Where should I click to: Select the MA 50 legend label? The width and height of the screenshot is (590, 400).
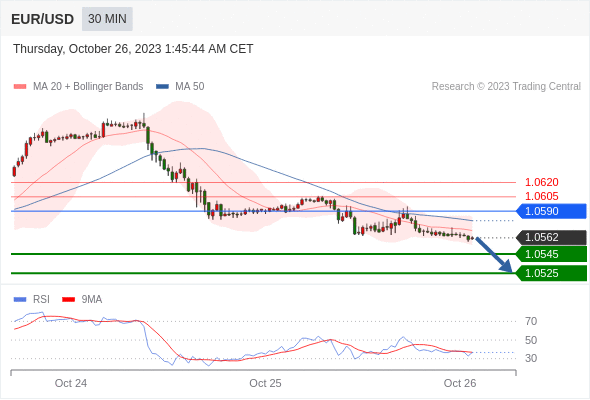[190, 87]
